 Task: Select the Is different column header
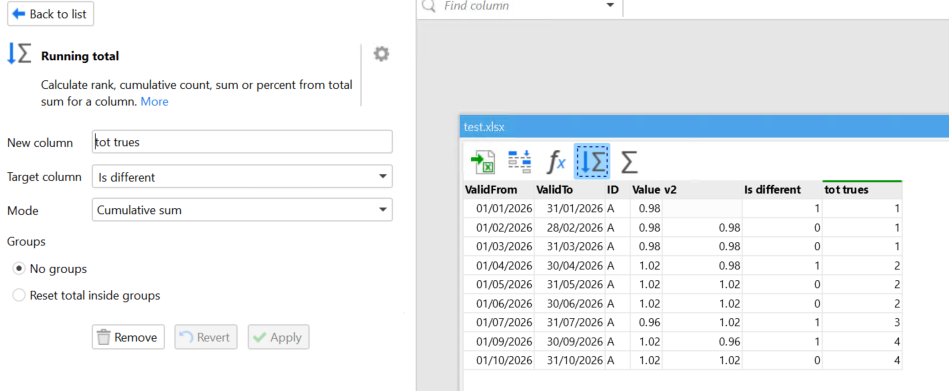click(782, 190)
